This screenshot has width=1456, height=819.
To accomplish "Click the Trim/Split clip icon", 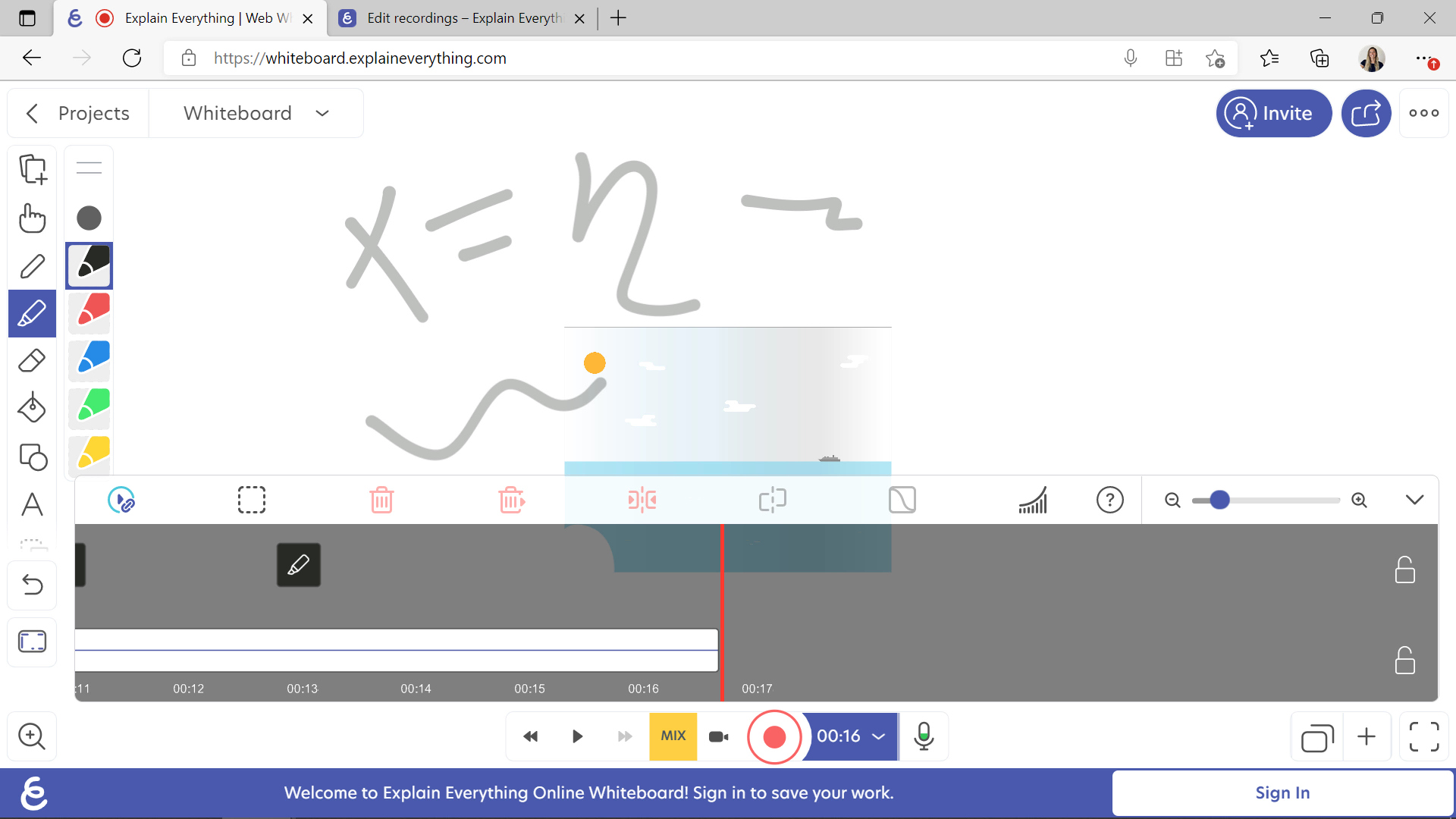I will point(642,500).
